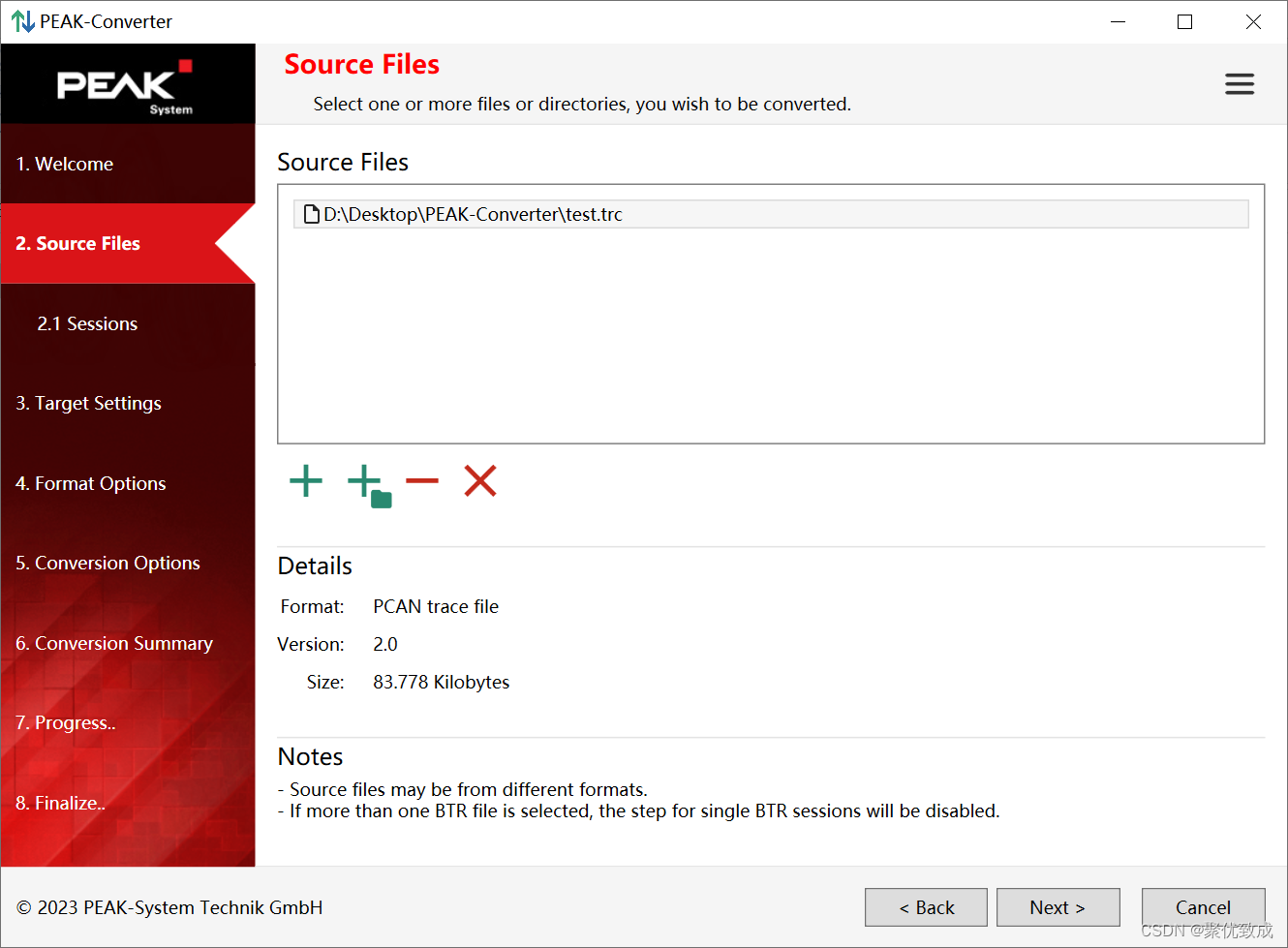
Task: Click the Next > button
Action: (1058, 907)
